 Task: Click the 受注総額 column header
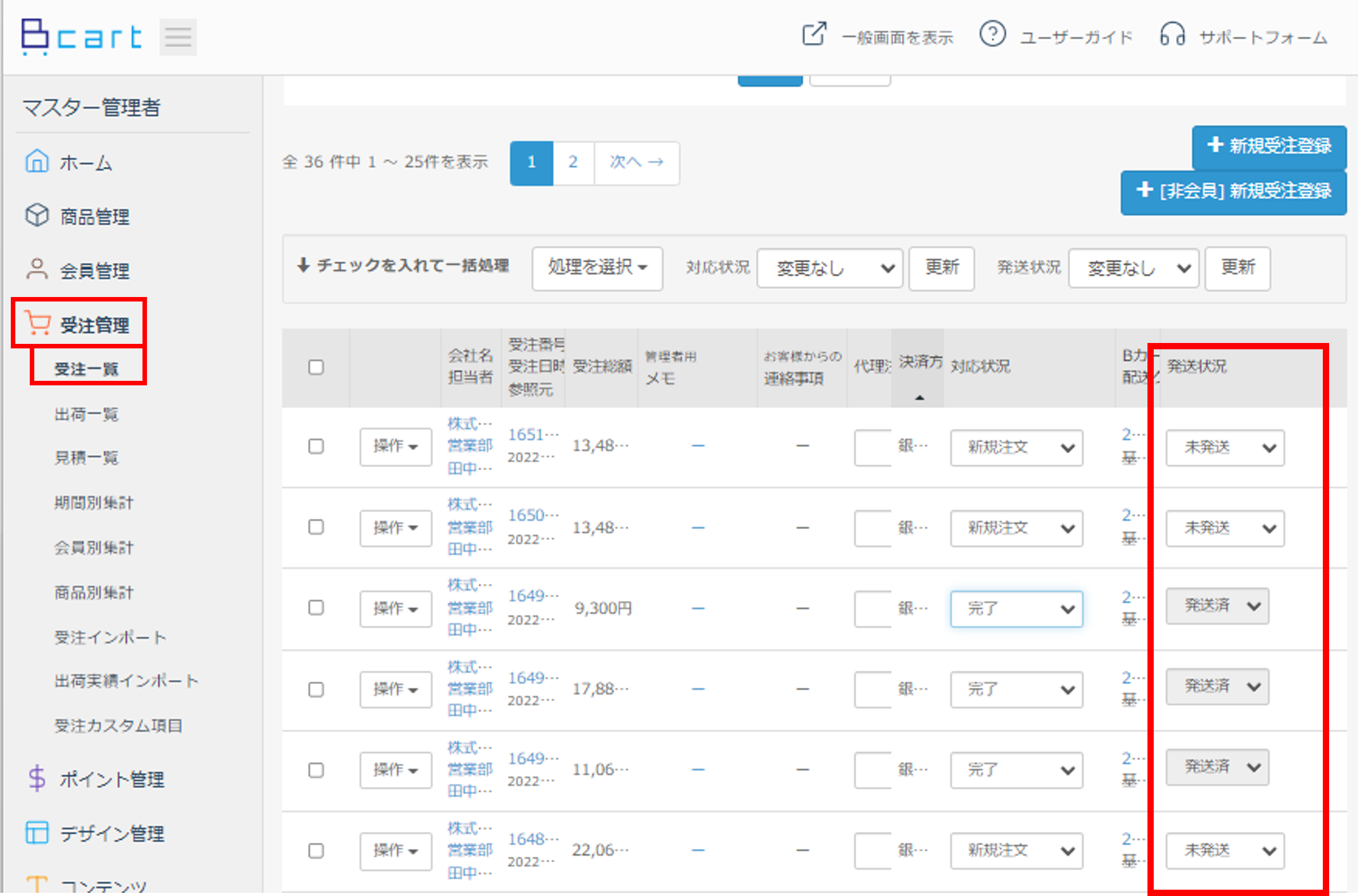tap(602, 366)
